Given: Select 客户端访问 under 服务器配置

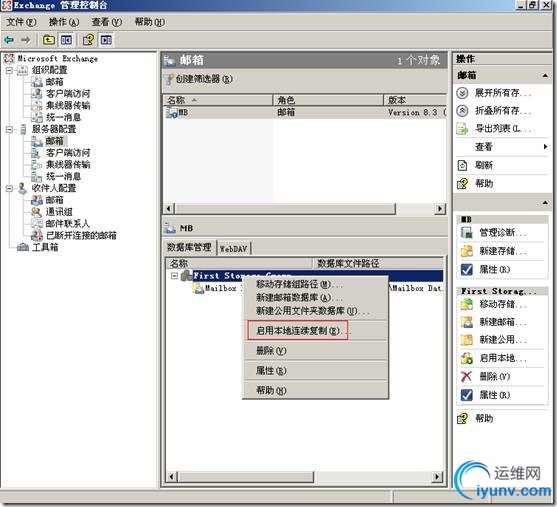Looking at the screenshot, I should 68,153.
